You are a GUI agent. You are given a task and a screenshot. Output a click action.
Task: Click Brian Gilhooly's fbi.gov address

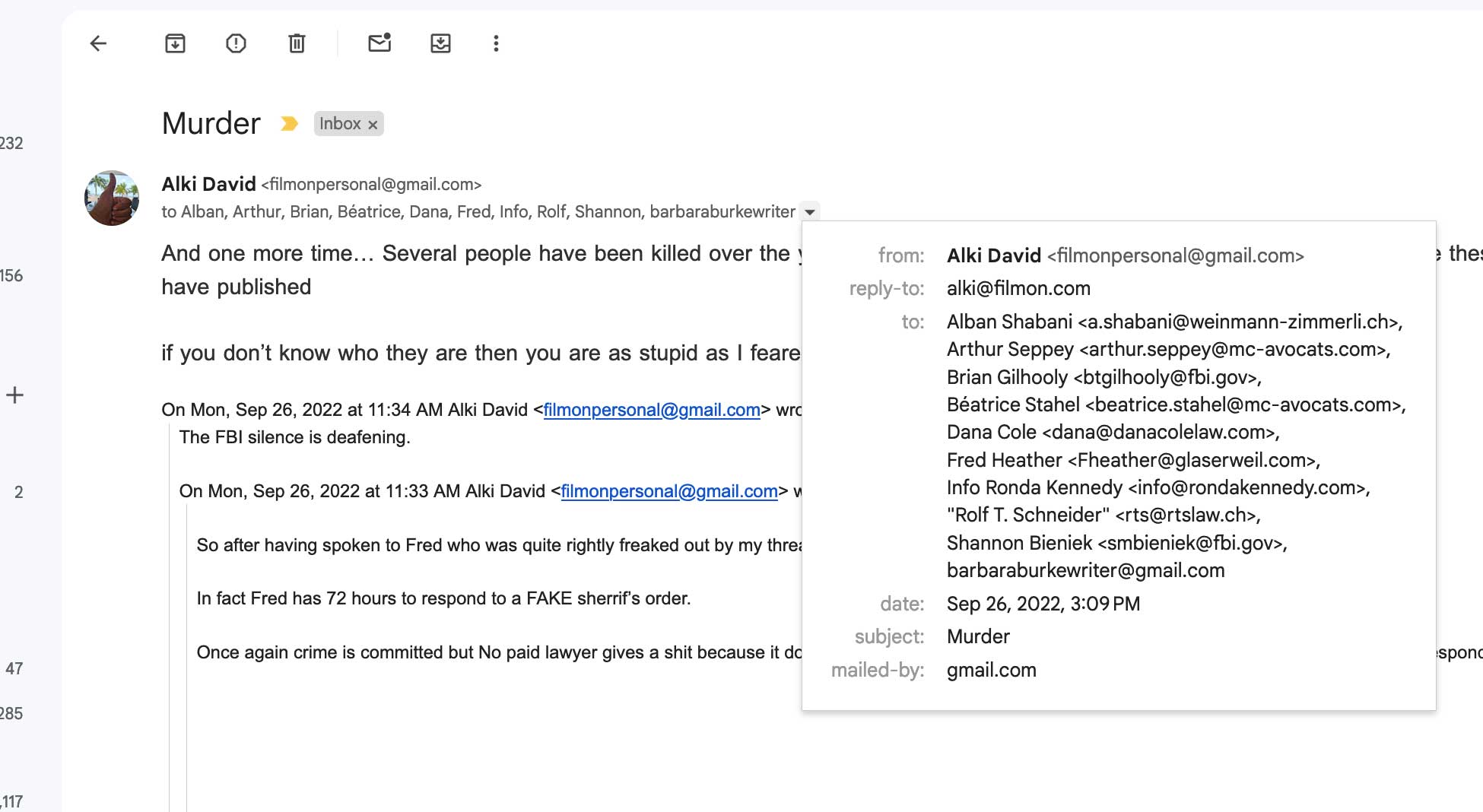pyautogui.click(x=1167, y=377)
